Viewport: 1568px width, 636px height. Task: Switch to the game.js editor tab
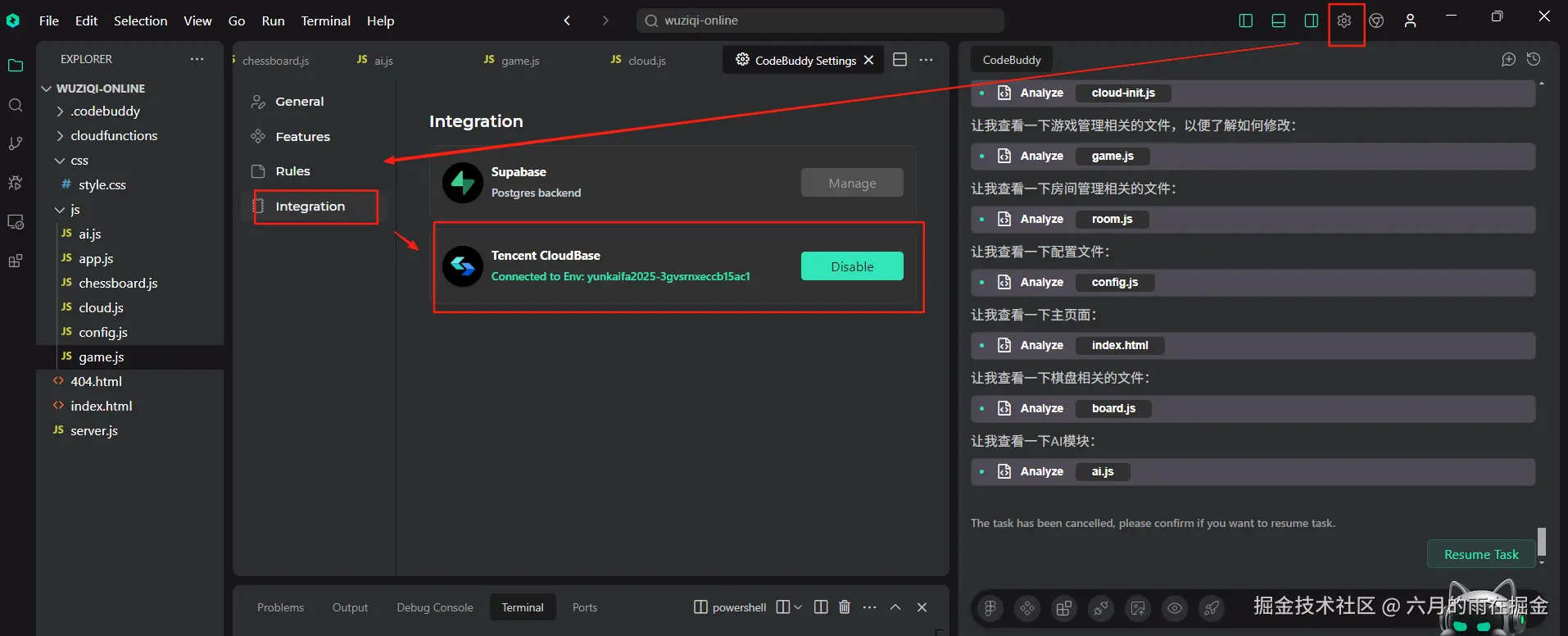click(x=520, y=60)
